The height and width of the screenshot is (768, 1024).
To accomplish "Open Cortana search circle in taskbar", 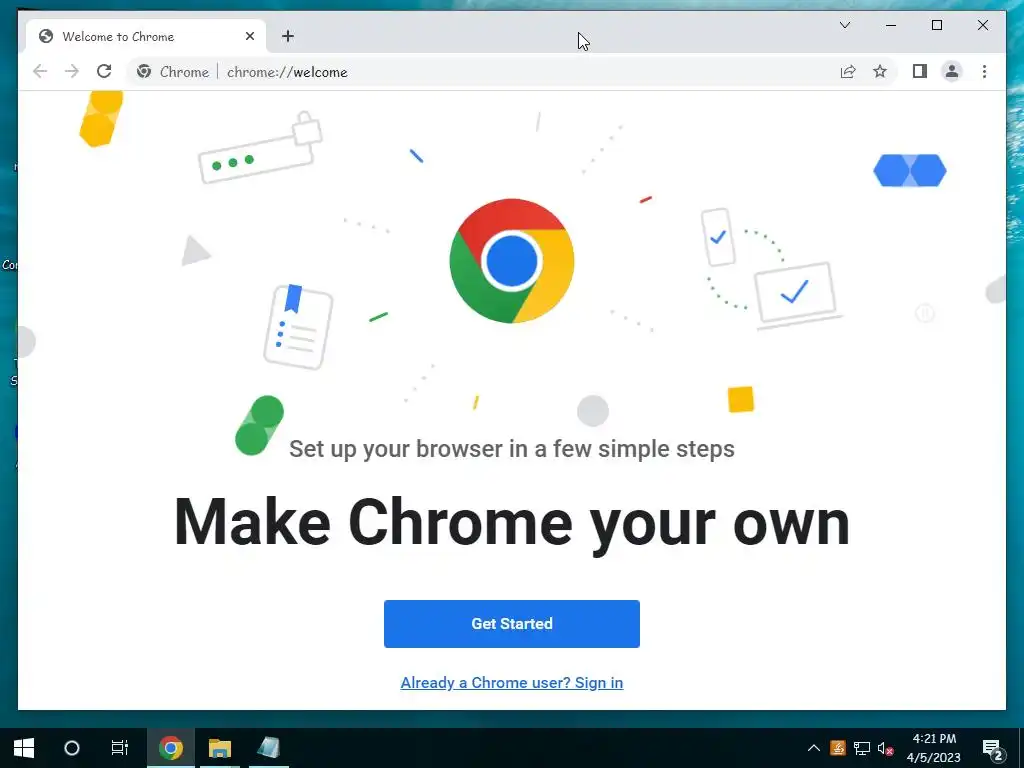I will pos(72,748).
